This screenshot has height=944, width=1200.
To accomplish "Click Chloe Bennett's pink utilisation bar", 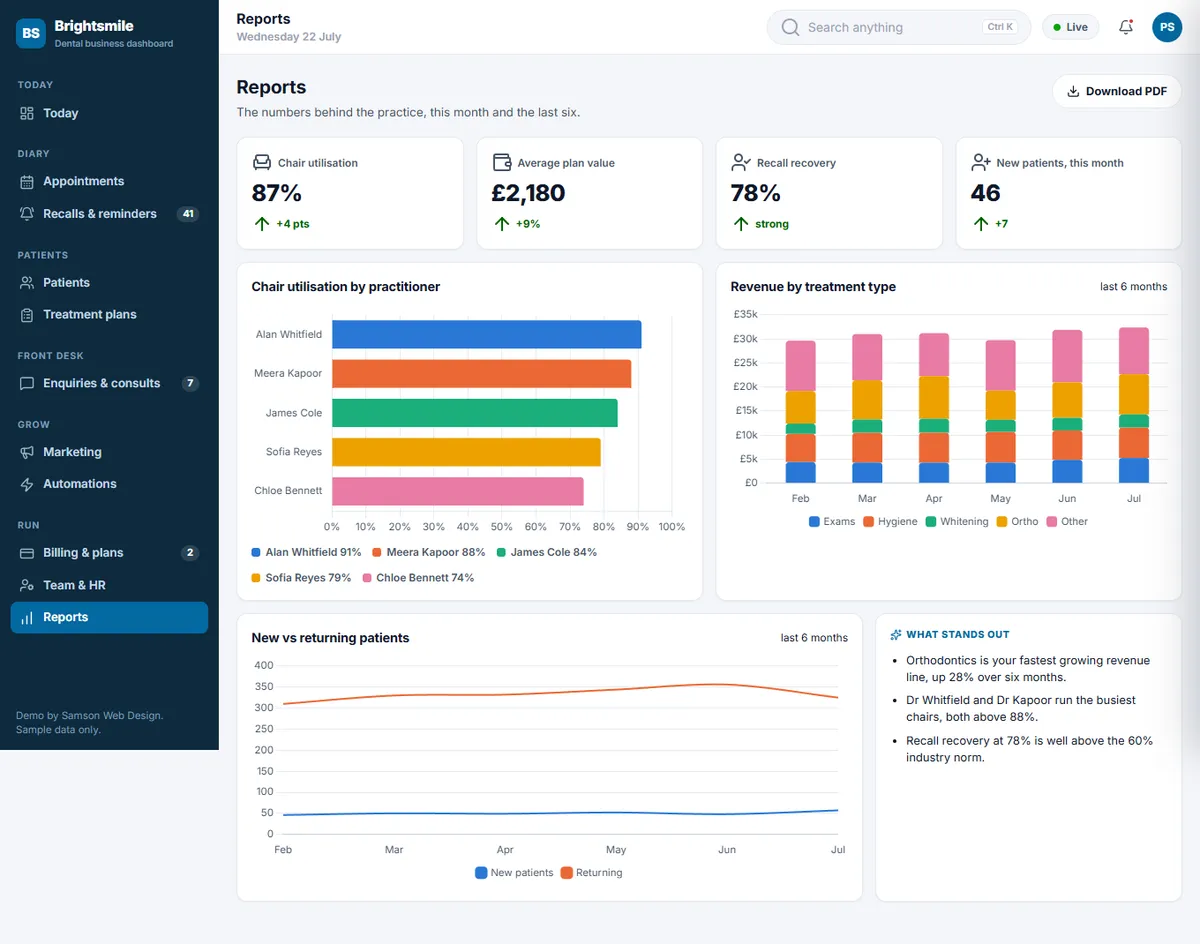I will 457,491.
